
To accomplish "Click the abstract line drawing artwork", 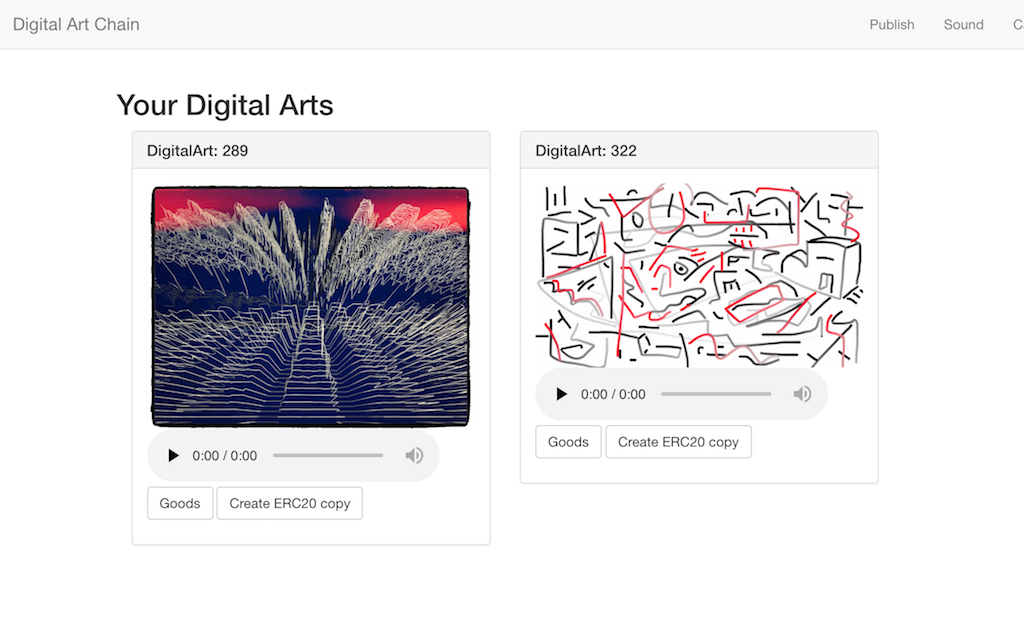I will [x=699, y=276].
